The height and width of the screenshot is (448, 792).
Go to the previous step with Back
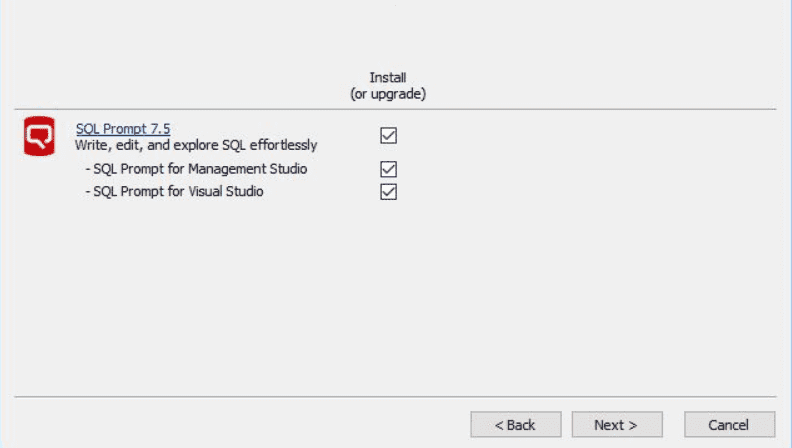[x=516, y=425]
